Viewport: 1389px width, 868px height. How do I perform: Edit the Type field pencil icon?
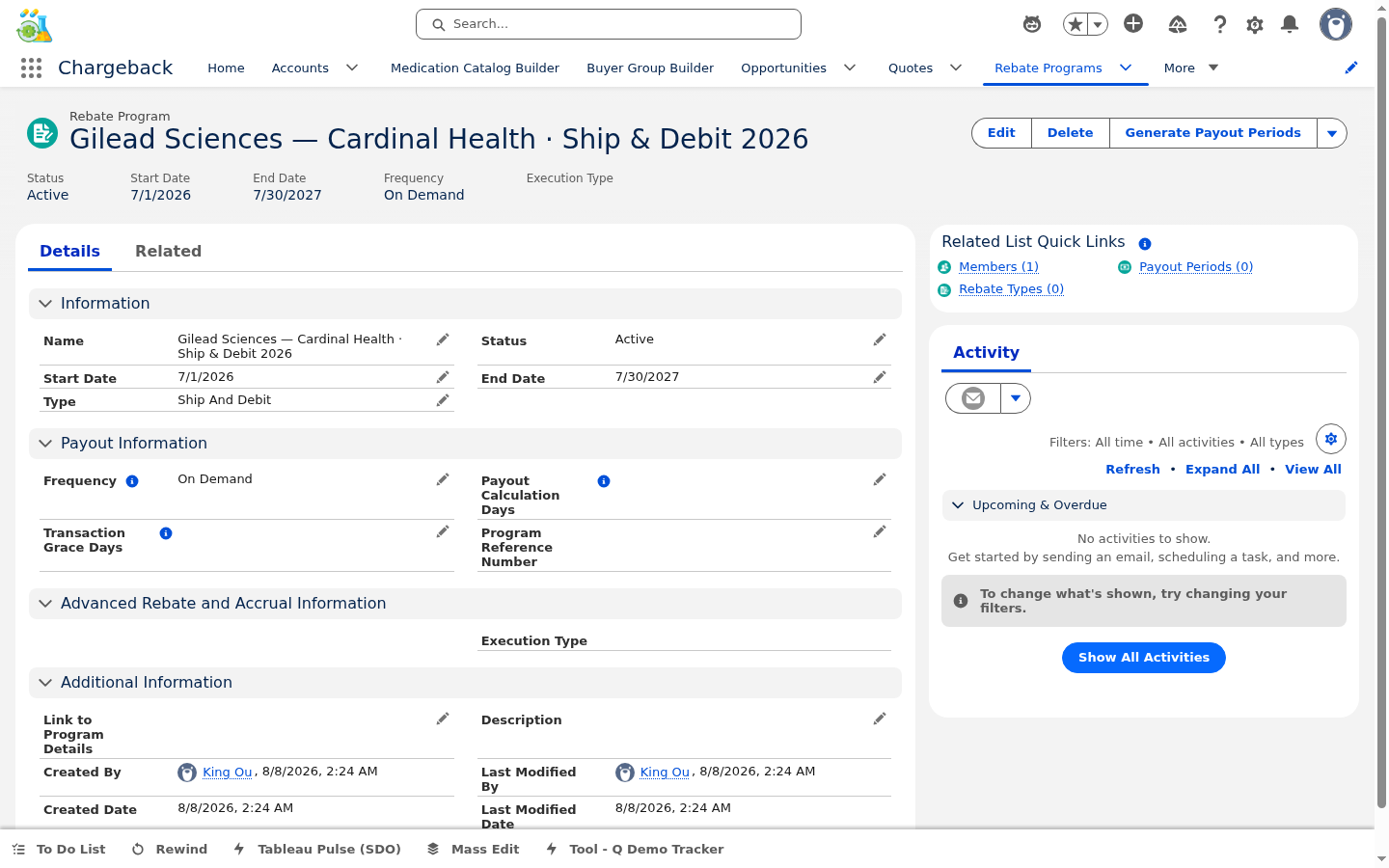[x=443, y=400]
